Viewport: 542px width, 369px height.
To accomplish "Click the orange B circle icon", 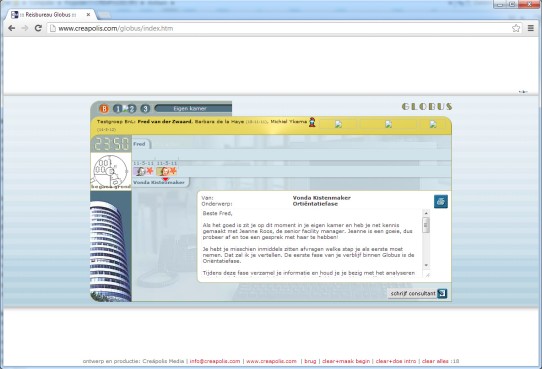I will [x=104, y=109].
